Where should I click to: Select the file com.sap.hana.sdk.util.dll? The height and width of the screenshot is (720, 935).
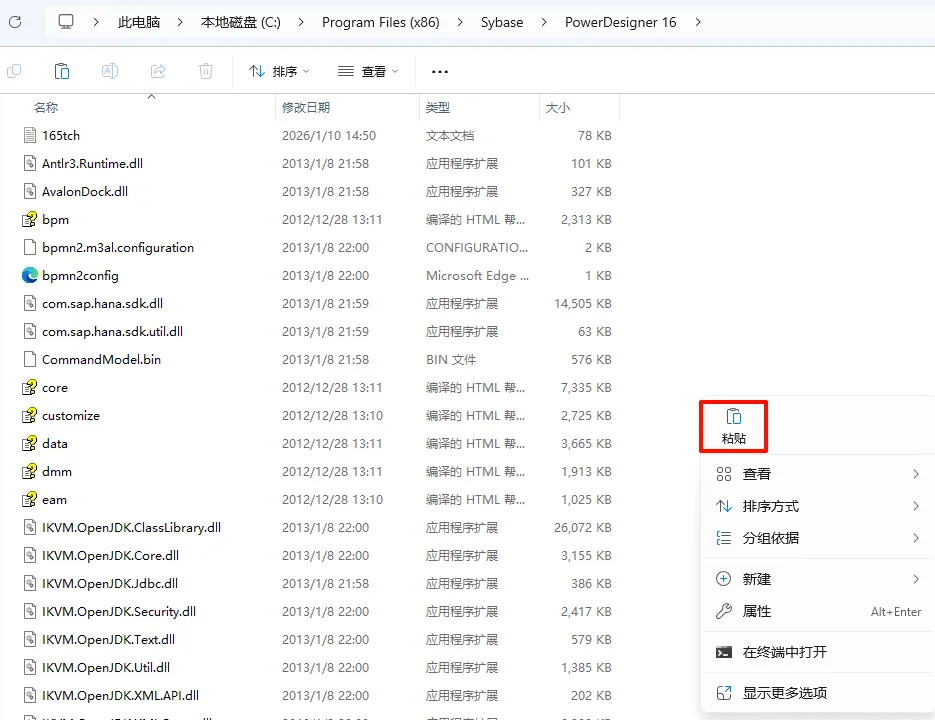tap(112, 331)
